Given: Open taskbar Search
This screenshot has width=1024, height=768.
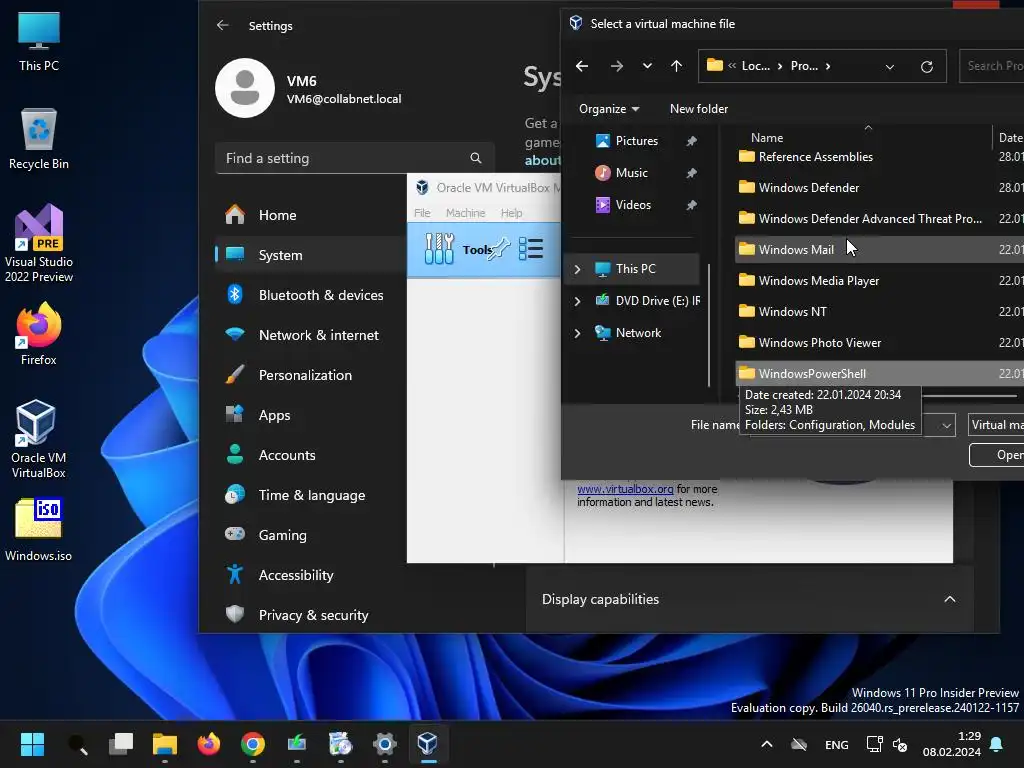Looking at the screenshot, I should pos(77,744).
